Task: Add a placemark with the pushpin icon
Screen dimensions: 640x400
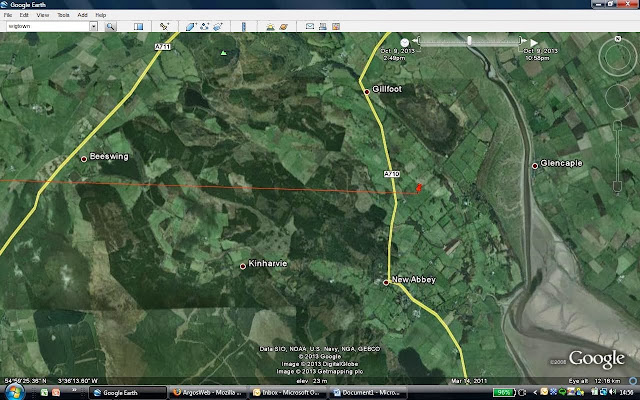Action: (164, 27)
